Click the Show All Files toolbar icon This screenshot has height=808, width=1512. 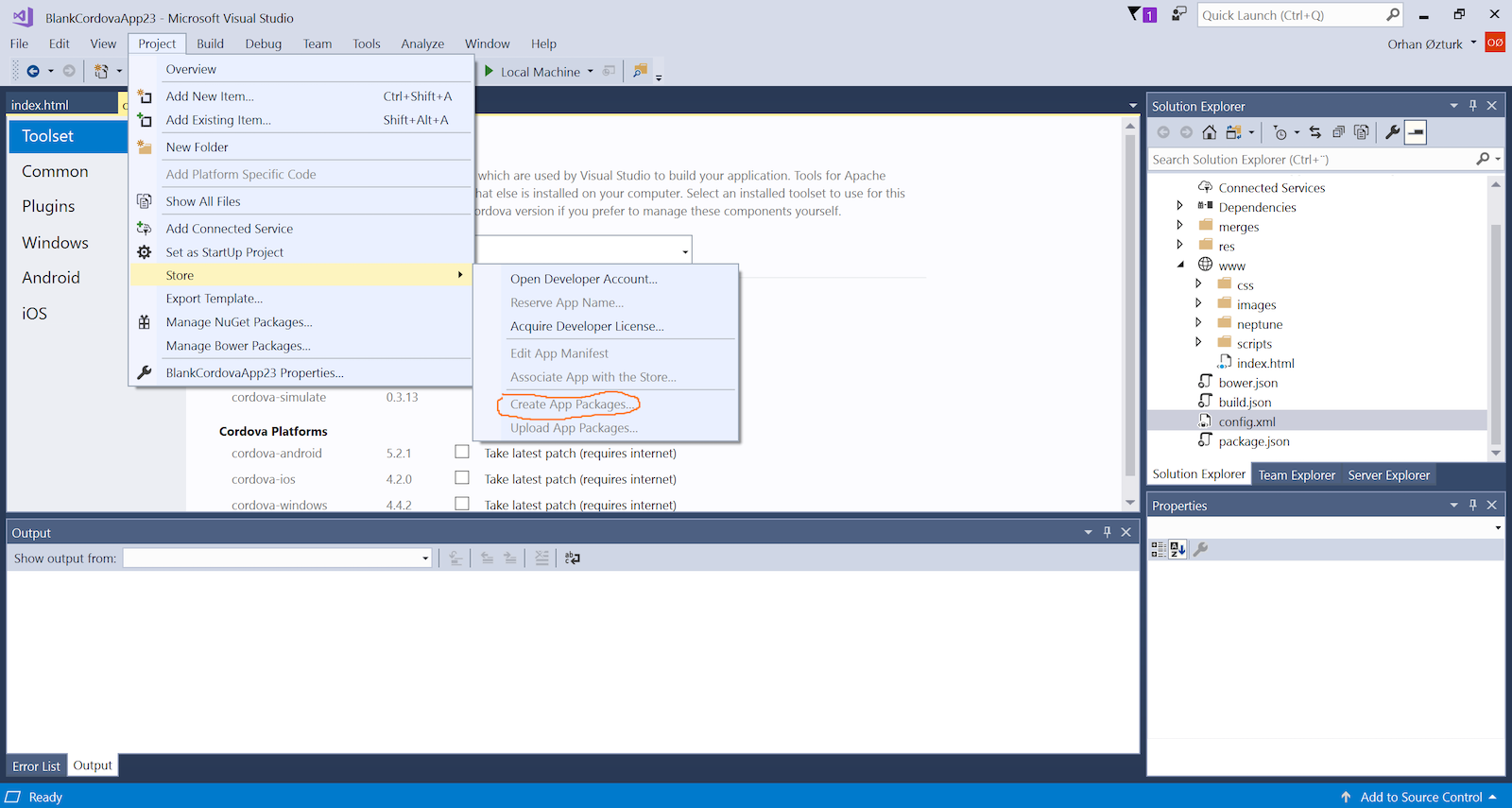tap(1362, 132)
